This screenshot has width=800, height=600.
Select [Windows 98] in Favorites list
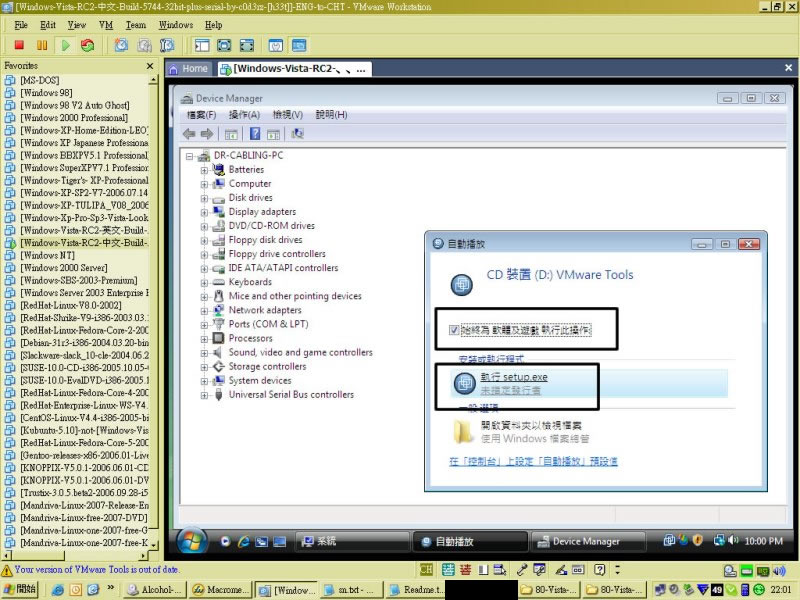click(x=46, y=93)
